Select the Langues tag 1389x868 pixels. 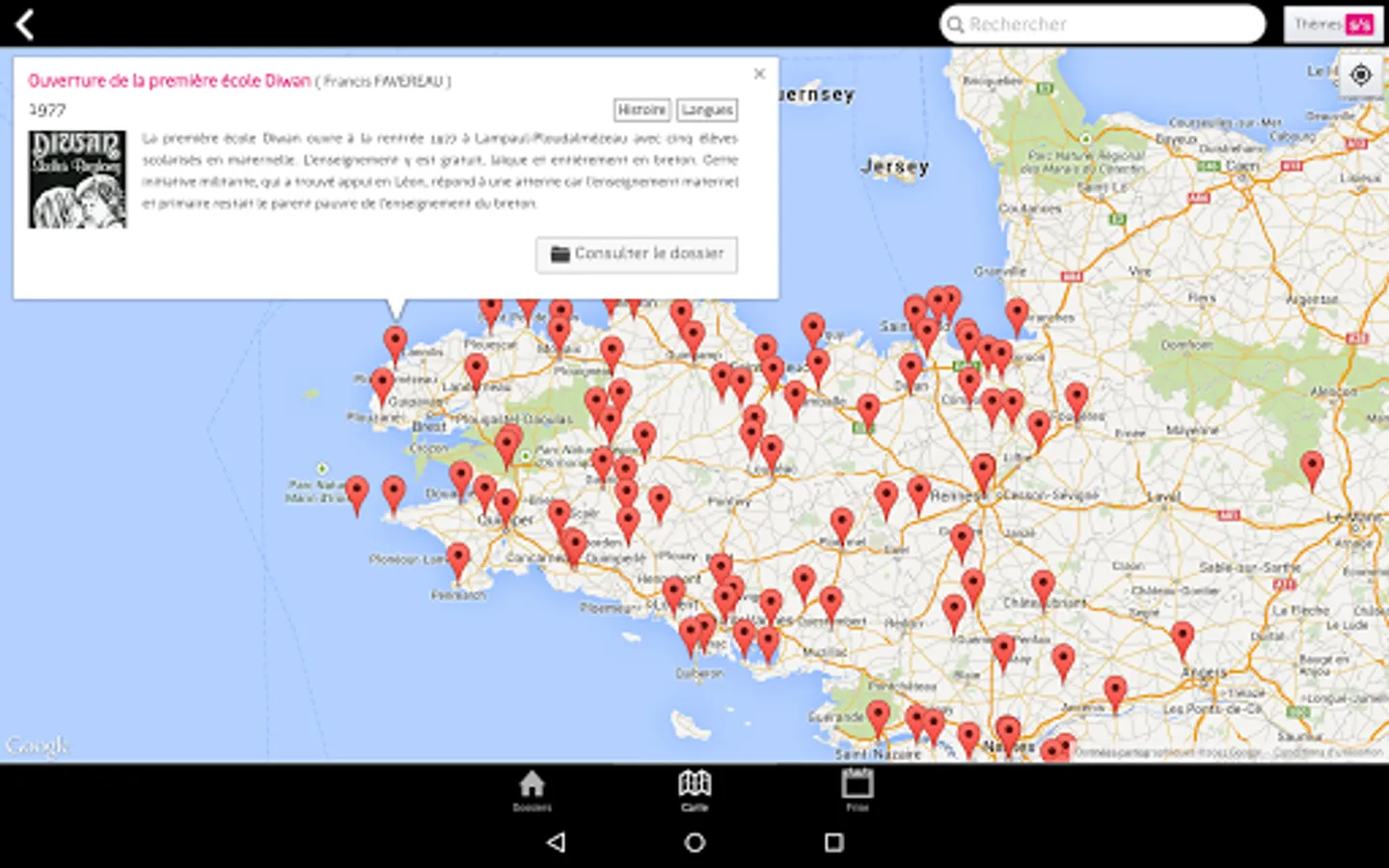[x=707, y=110]
